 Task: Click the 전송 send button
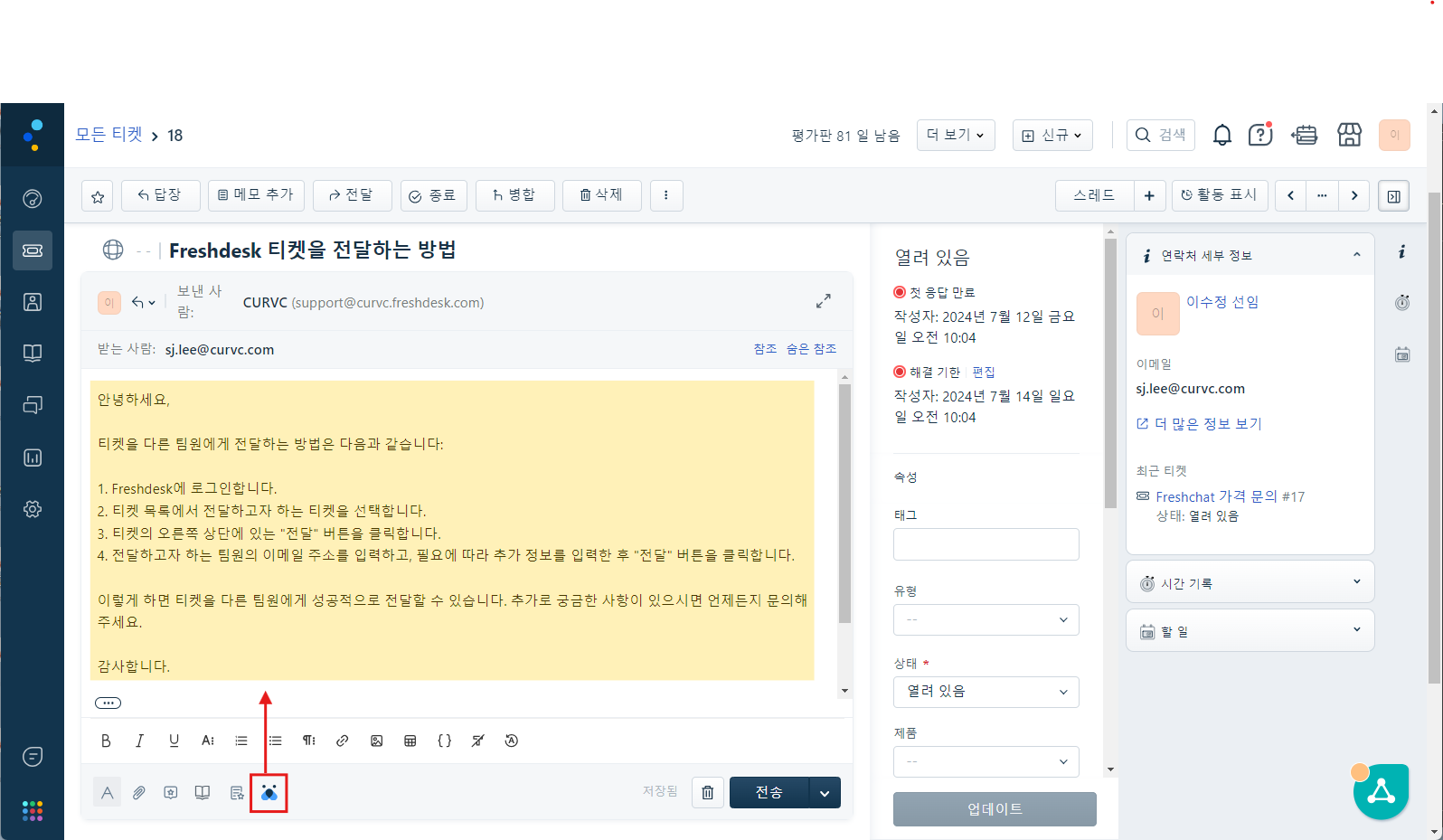point(769,793)
